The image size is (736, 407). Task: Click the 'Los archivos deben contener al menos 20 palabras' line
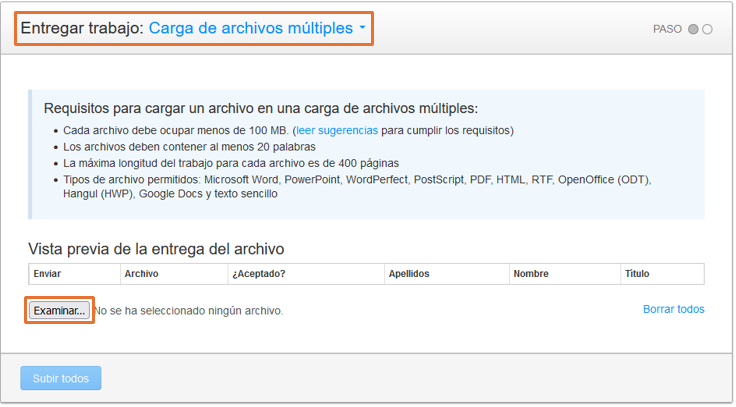click(189, 147)
